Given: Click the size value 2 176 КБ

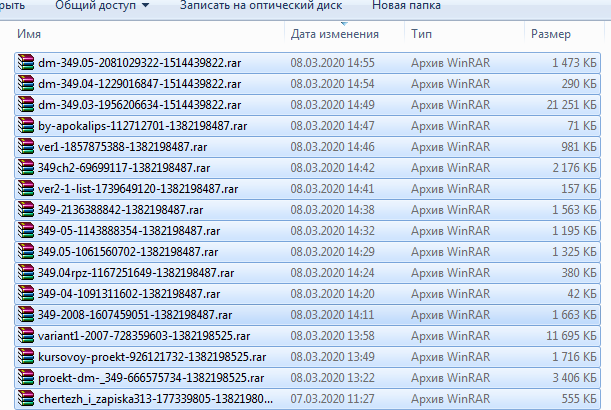Looking at the screenshot, I should (x=574, y=168).
